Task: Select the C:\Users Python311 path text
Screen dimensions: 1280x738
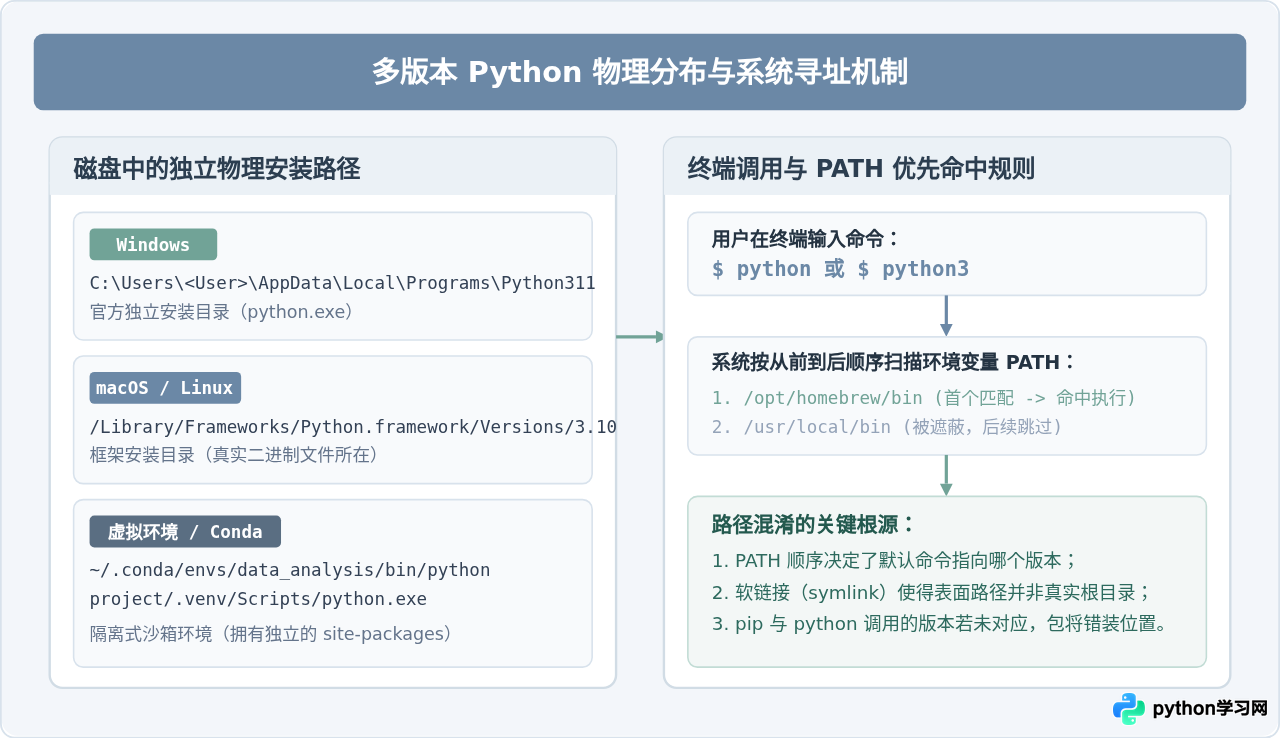Action: pyautogui.click(x=343, y=283)
